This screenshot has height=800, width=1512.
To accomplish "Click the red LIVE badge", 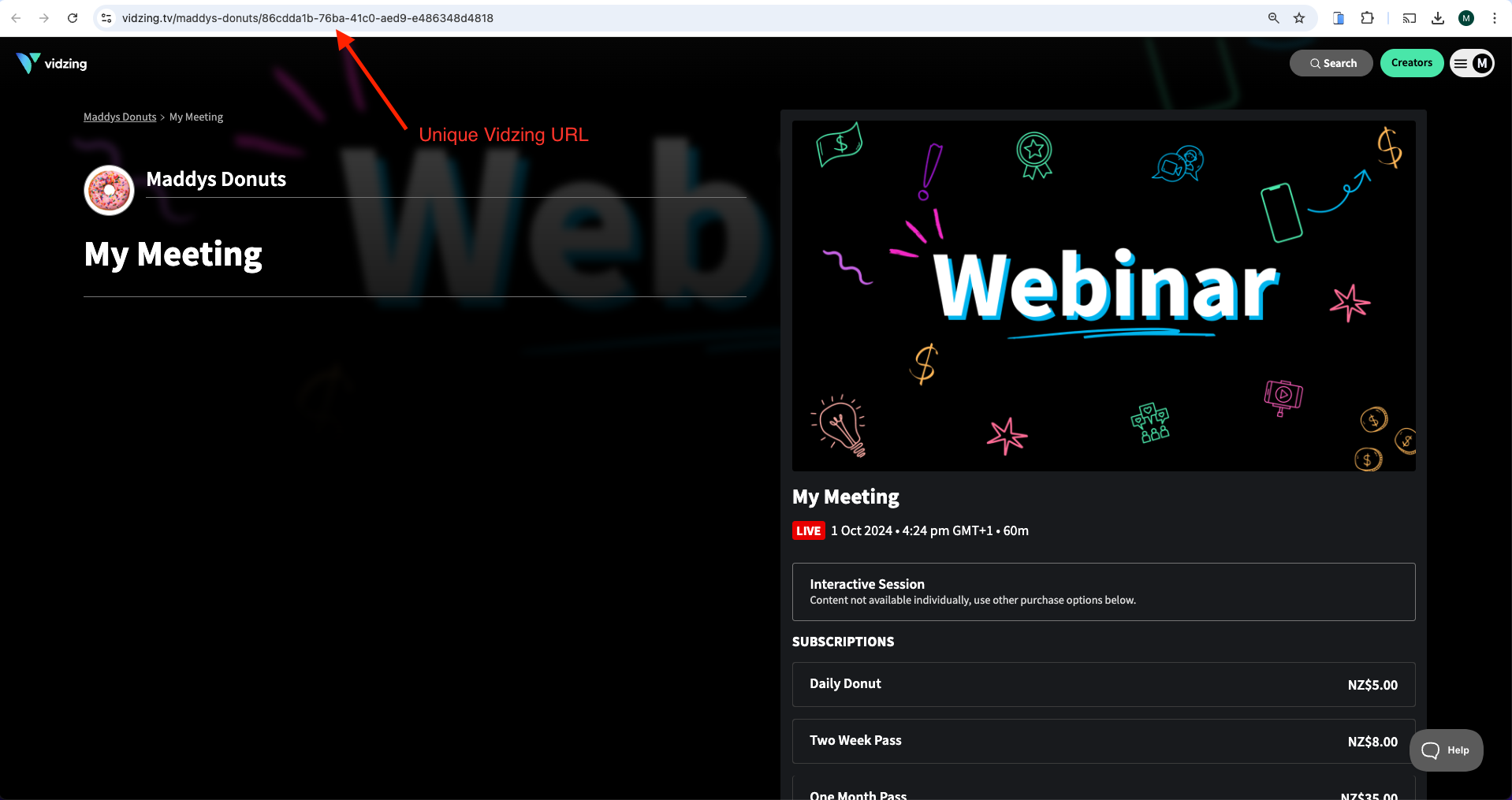I will coord(808,530).
